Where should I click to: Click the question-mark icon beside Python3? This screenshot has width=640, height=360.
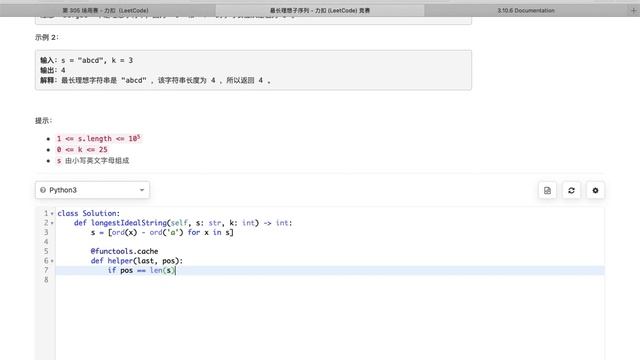point(43,190)
